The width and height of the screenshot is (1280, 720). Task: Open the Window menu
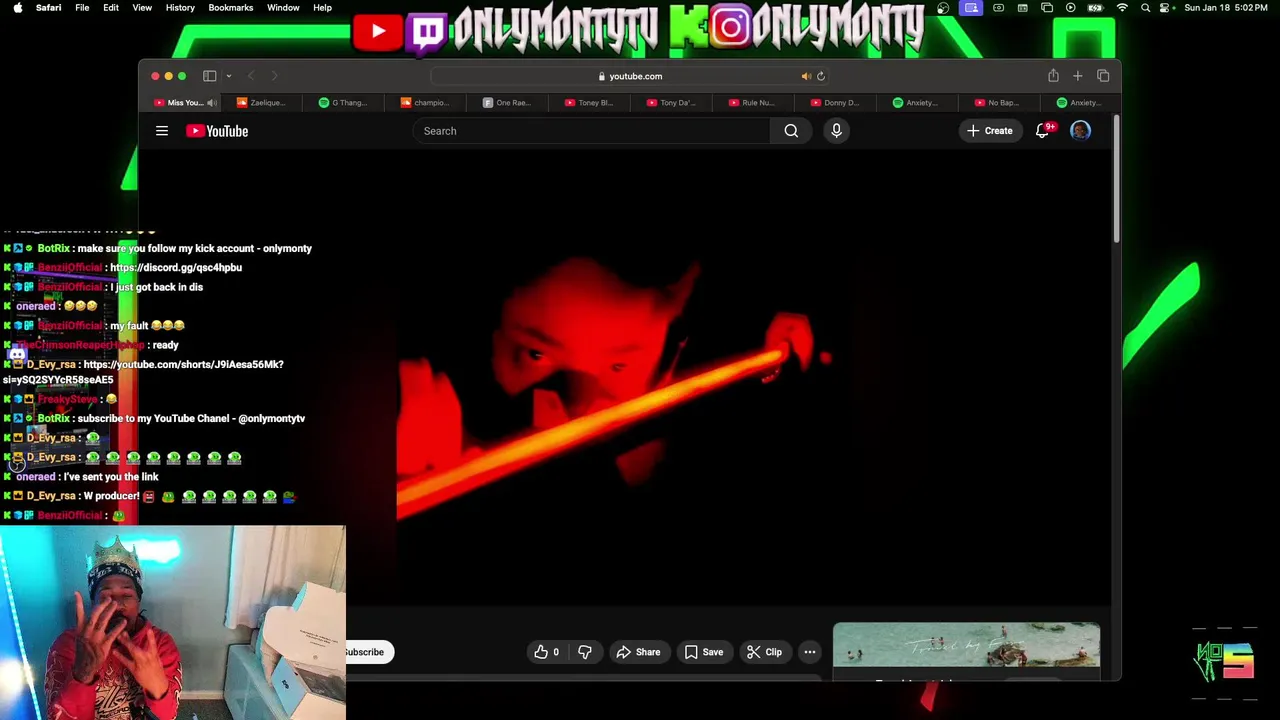click(283, 8)
